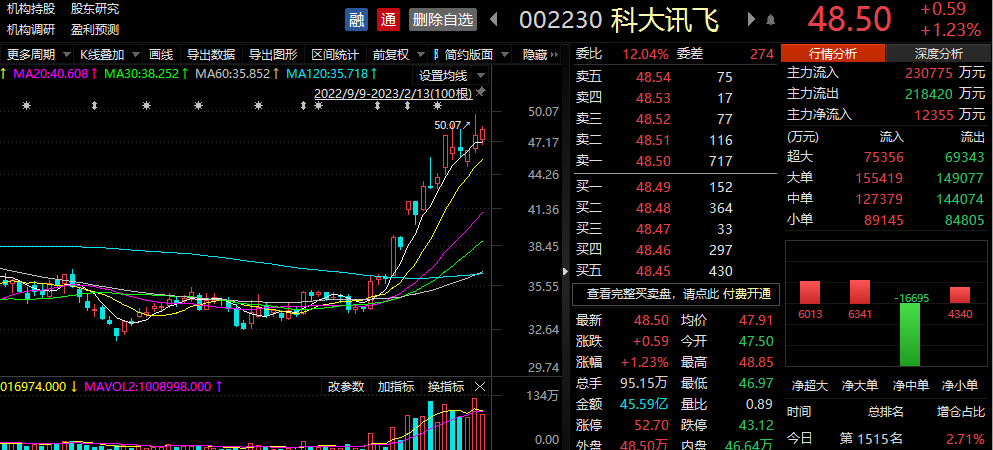
Task: Click the 卖三 price 48.52 row
Action: [674, 120]
